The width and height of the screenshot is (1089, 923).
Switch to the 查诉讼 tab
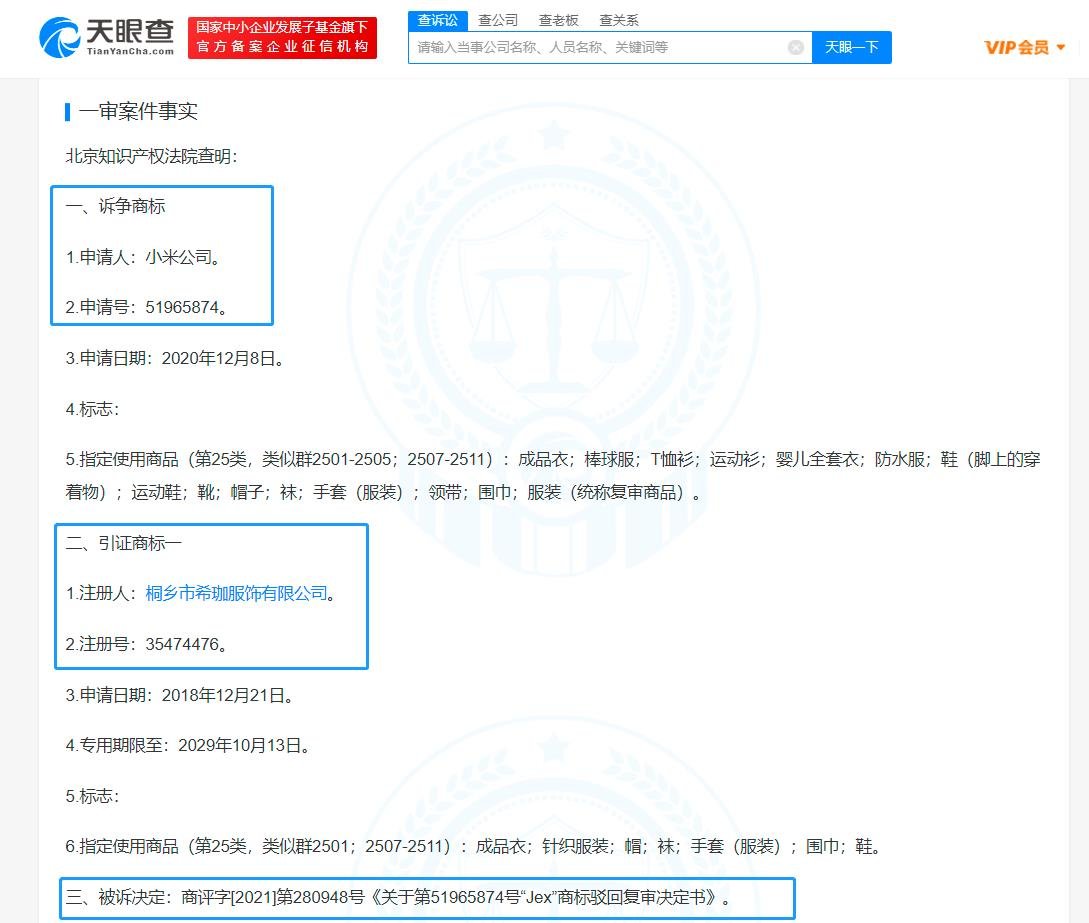(x=438, y=20)
